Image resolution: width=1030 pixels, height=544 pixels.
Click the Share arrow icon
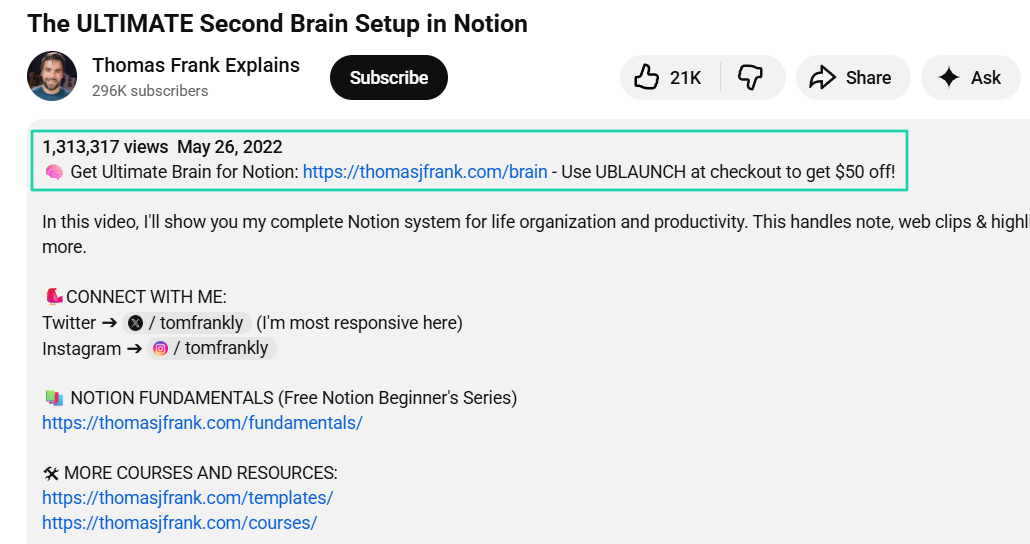tap(822, 78)
